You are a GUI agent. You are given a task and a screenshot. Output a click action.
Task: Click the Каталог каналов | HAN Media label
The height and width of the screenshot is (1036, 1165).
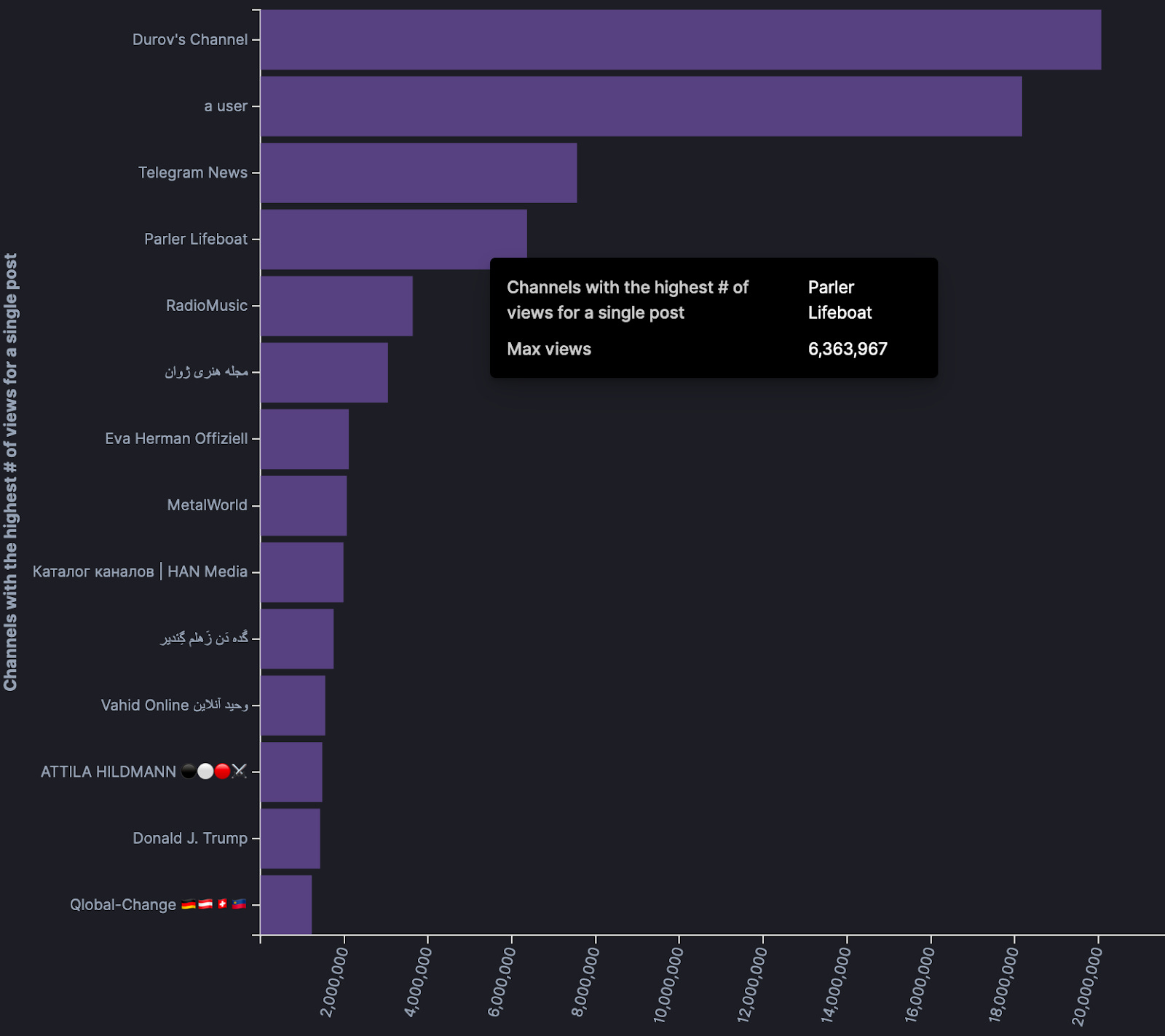tap(140, 572)
